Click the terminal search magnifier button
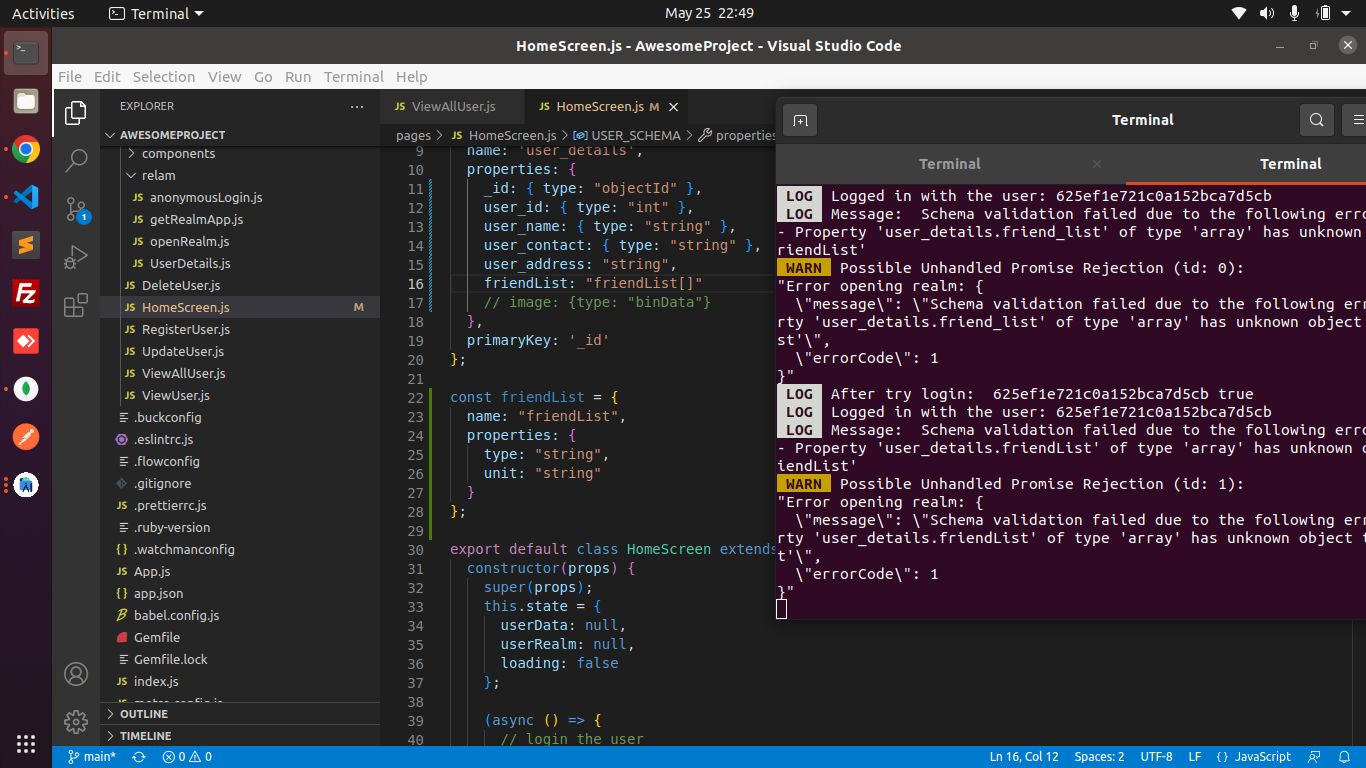Viewport: 1366px width, 768px height. [x=1317, y=120]
